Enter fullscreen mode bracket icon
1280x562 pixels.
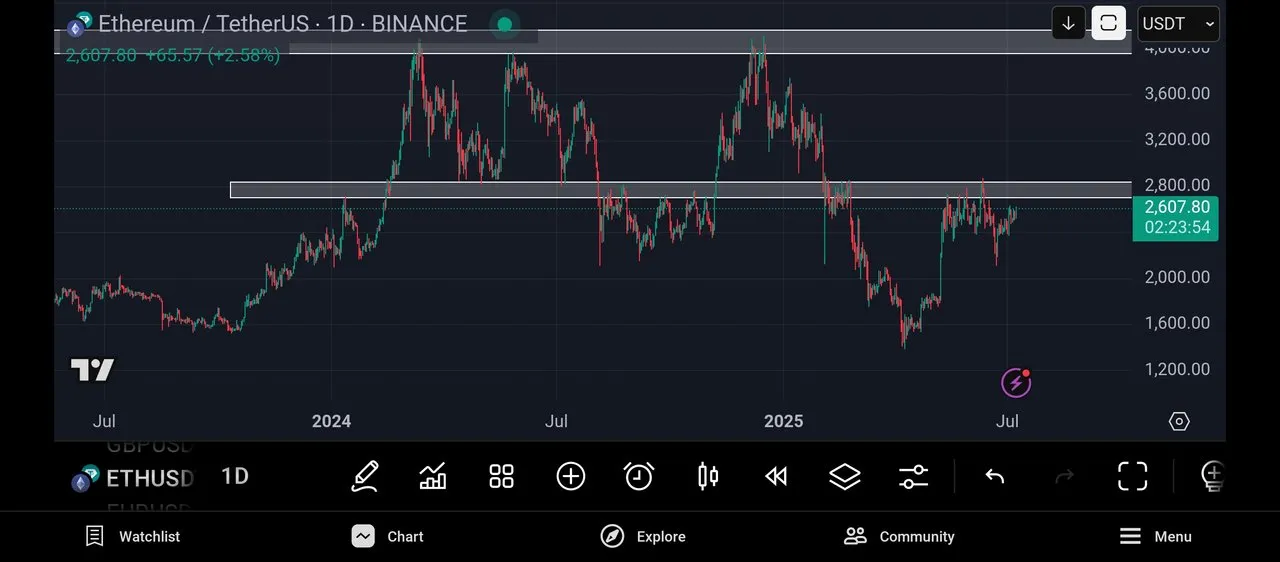click(x=1132, y=476)
